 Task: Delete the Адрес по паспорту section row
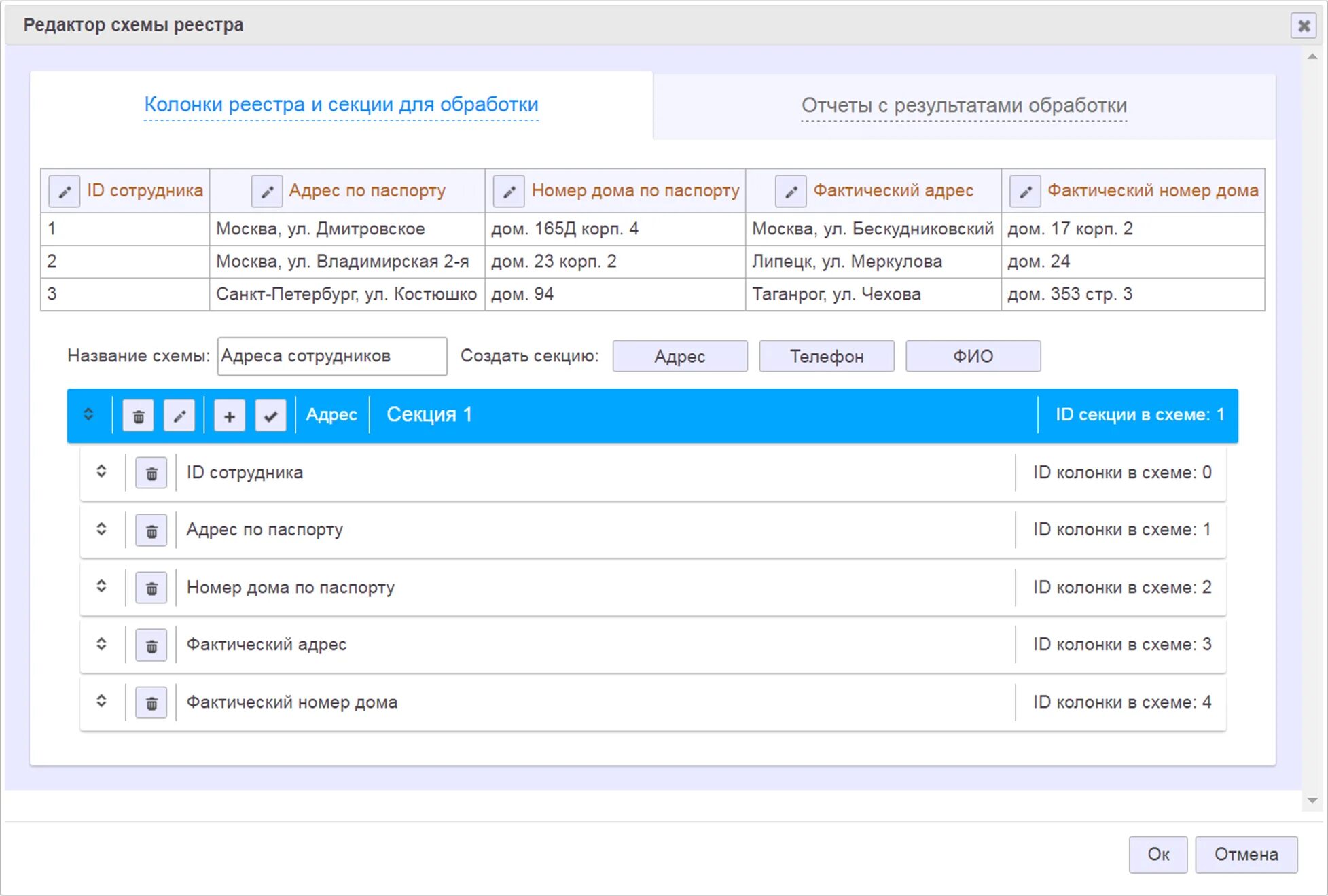[x=151, y=531]
